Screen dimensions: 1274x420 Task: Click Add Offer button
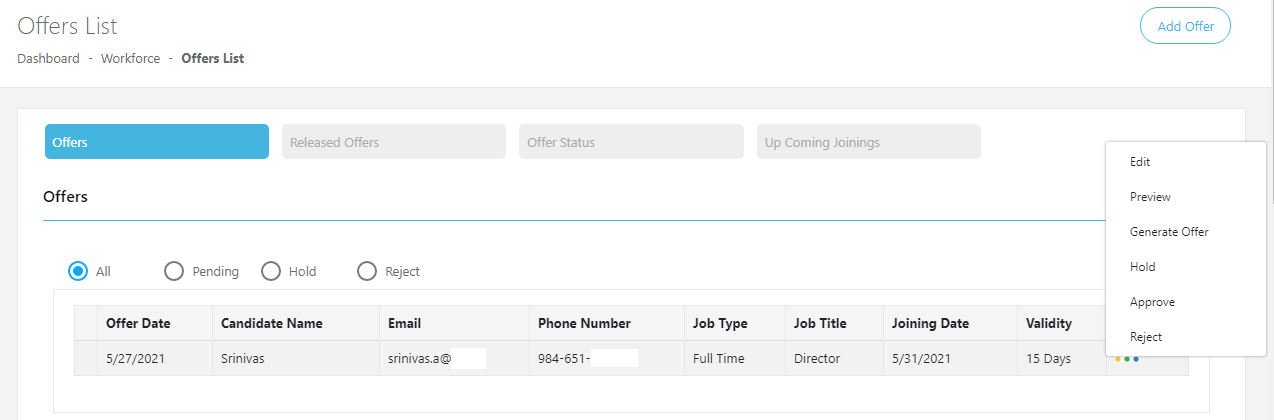point(1185,26)
